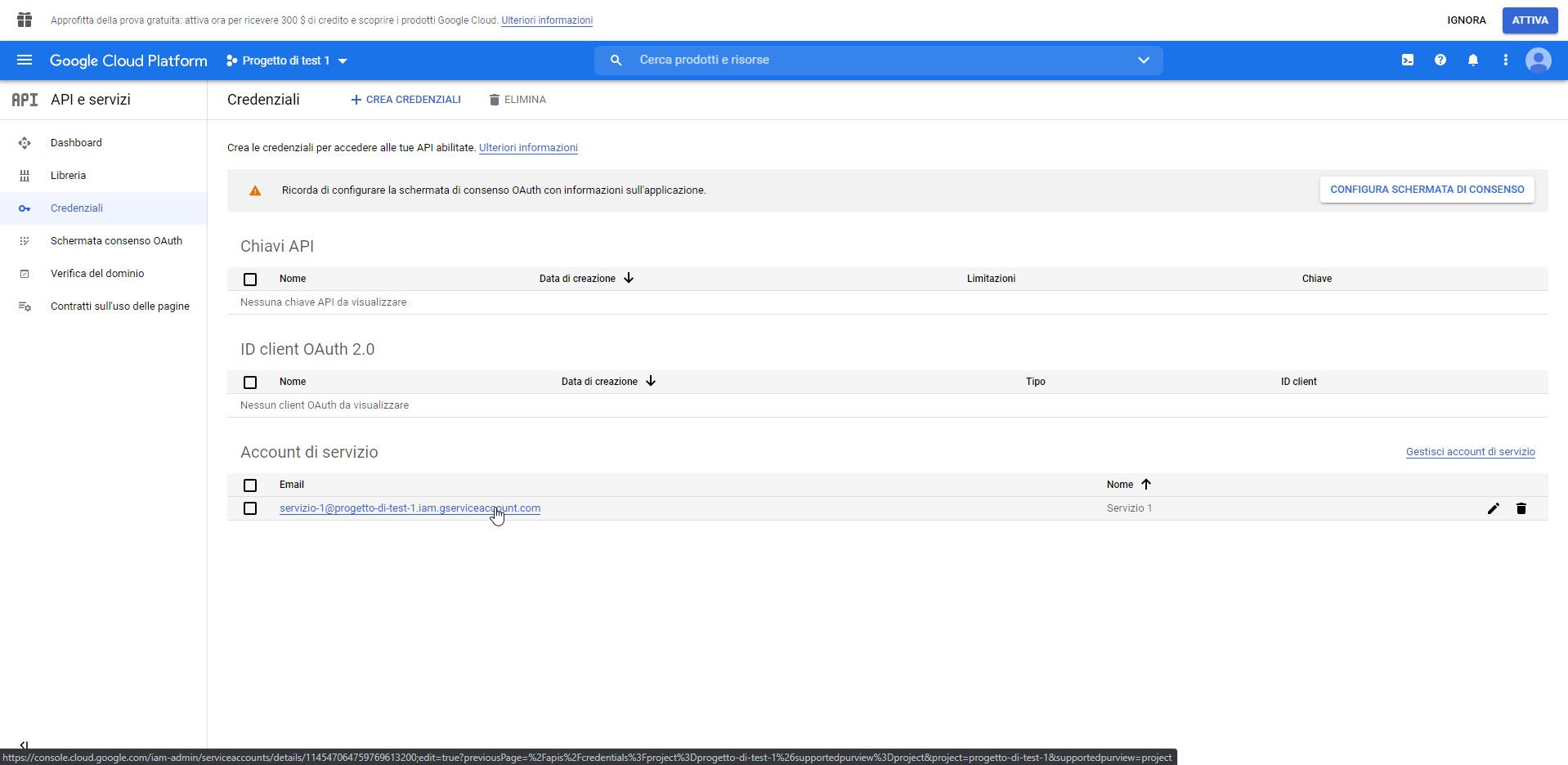This screenshot has width=1568, height=765.
Task: Open the Progetto di test 1 project selector
Action: [x=287, y=60]
